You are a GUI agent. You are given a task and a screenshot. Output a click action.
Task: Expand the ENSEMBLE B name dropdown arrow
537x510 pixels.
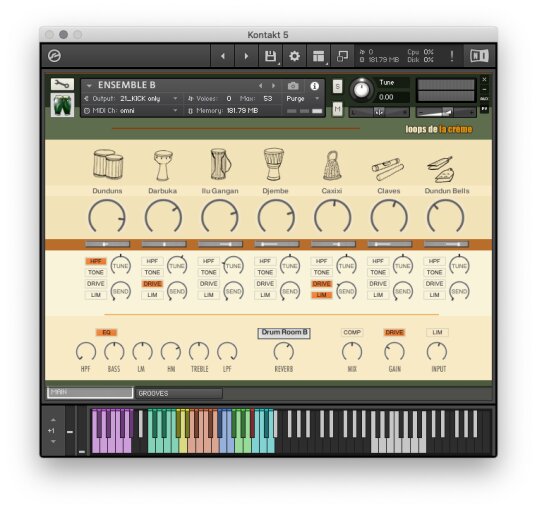(89, 86)
